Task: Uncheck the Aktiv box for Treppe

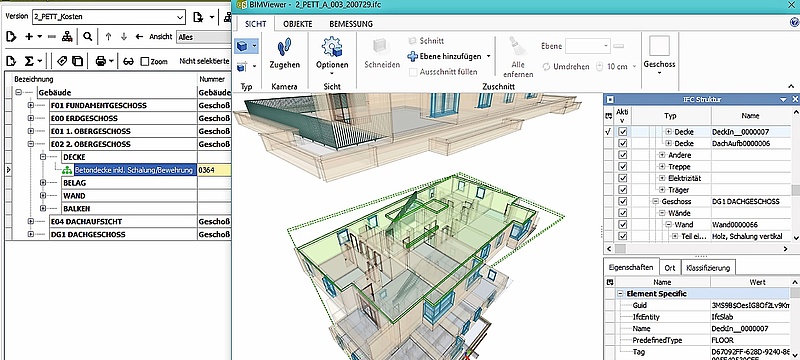Action: click(x=622, y=167)
